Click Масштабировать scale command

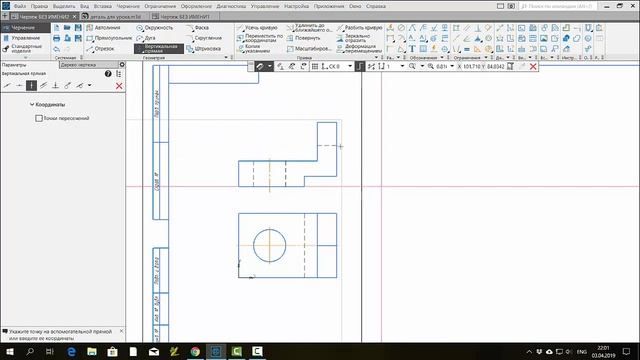coord(309,49)
